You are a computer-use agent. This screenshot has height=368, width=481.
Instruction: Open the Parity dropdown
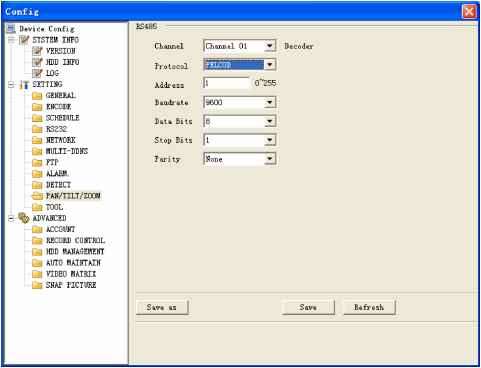pyautogui.click(x=270, y=159)
